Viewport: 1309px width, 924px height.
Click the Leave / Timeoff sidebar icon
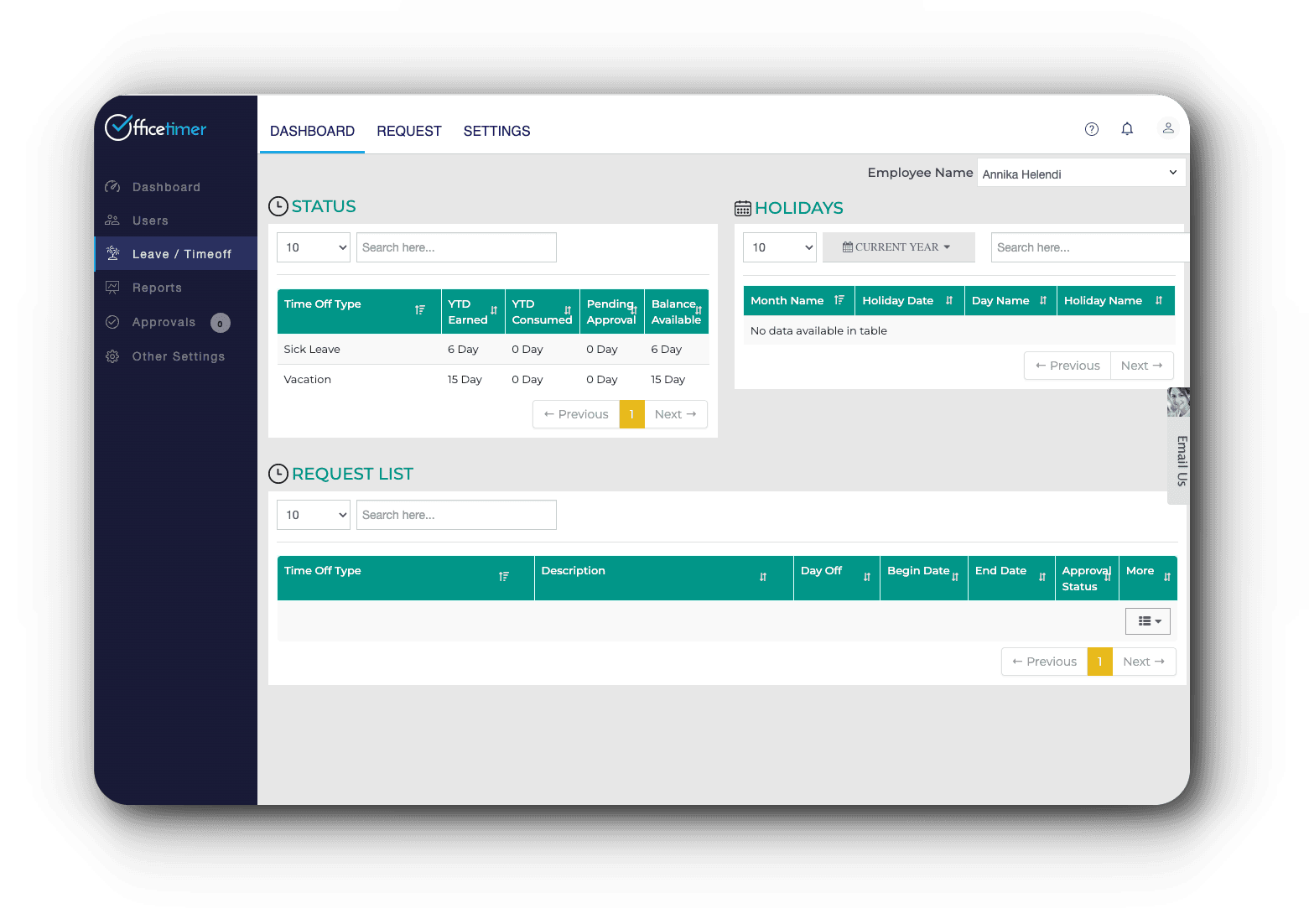pos(113,254)
